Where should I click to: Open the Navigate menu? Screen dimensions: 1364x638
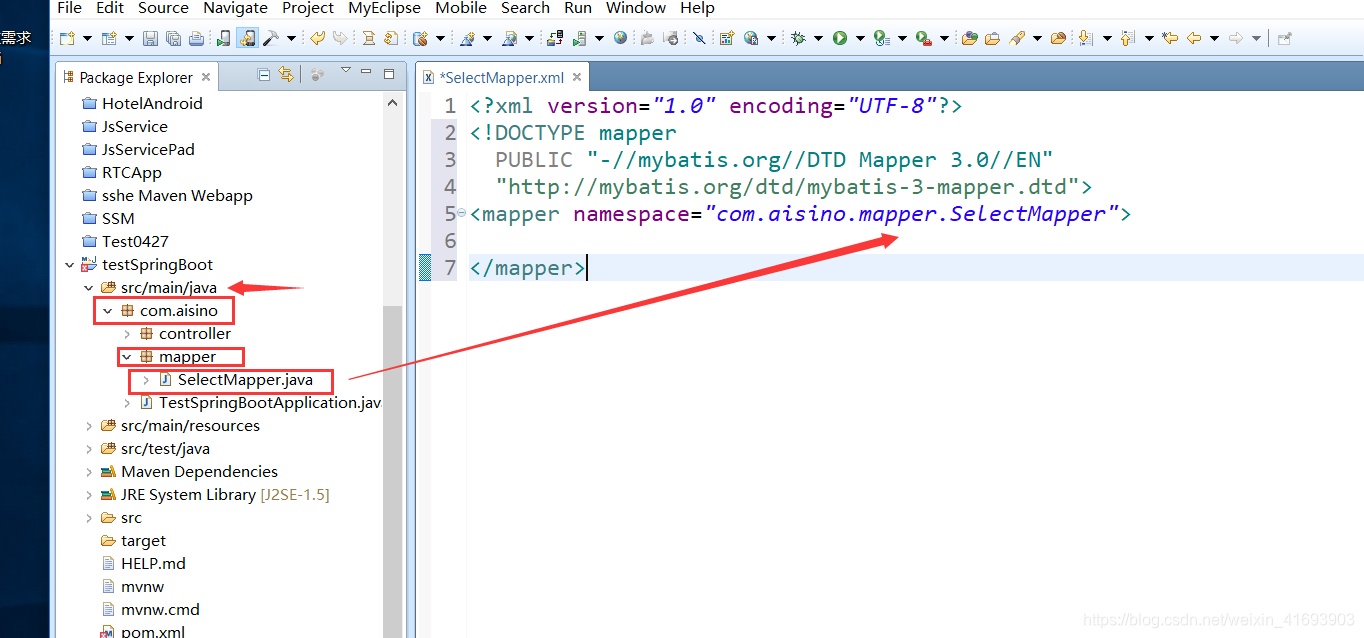pyautogui.click(x=235, y=8)
